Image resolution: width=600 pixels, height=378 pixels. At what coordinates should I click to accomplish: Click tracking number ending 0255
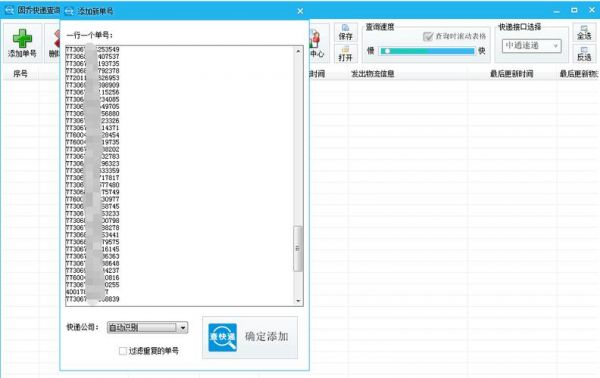coord(92,285)
